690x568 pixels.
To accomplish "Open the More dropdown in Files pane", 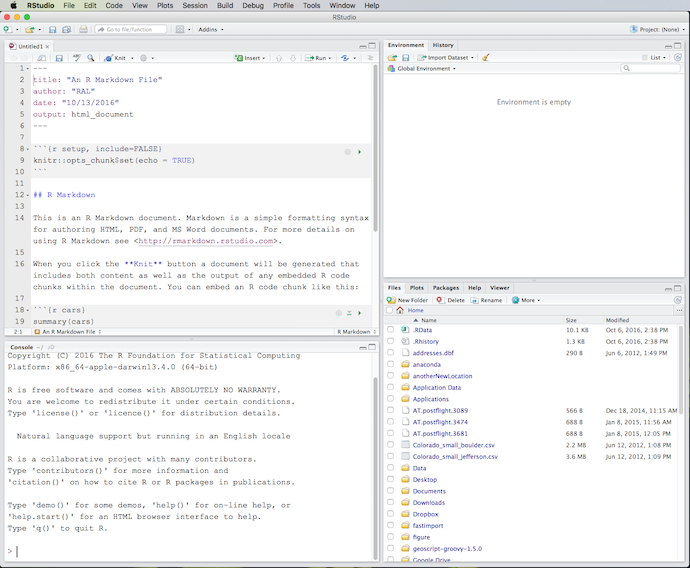I will [526, 300].
